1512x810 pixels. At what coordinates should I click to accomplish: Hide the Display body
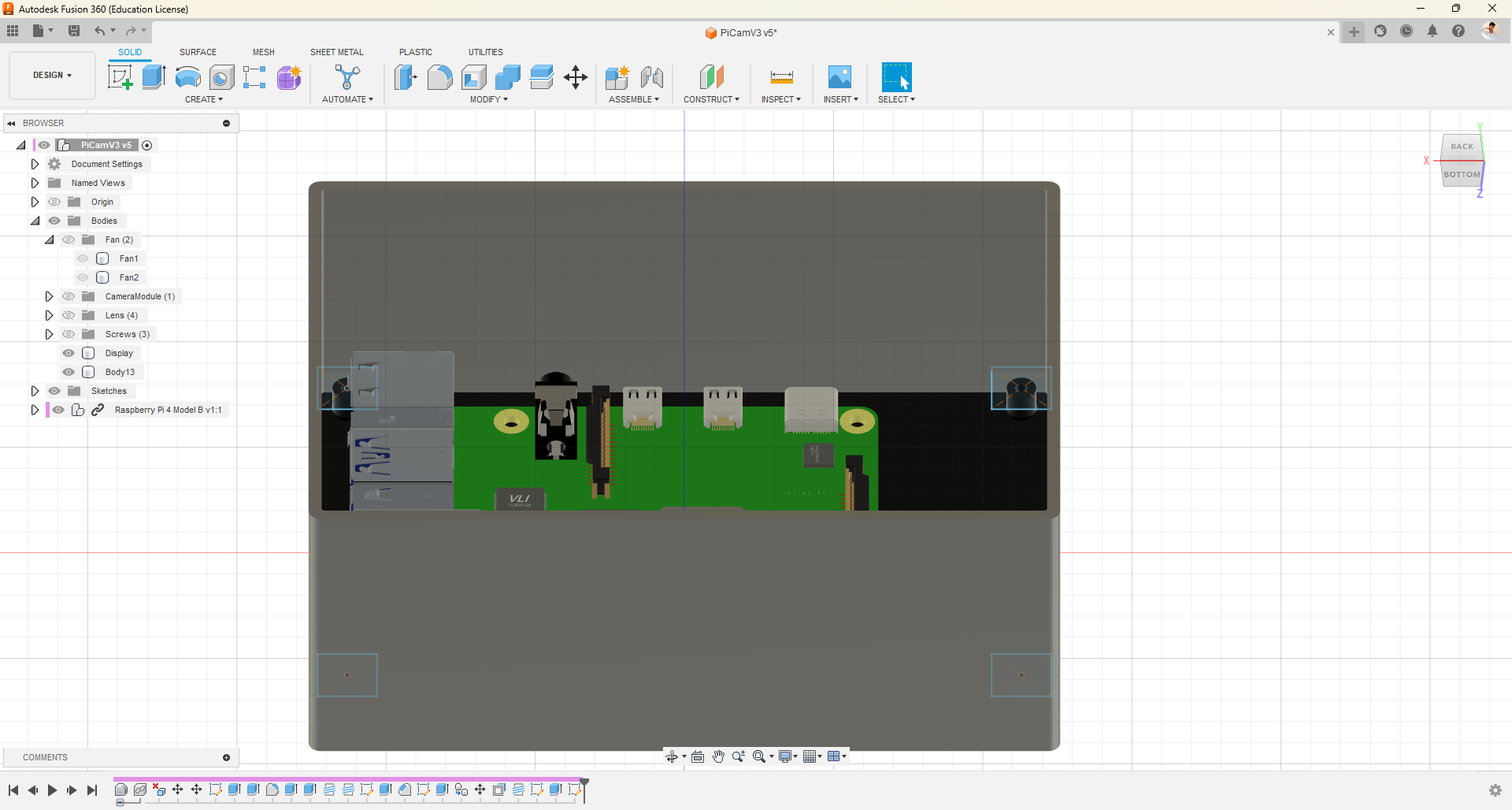click(69, 353)
